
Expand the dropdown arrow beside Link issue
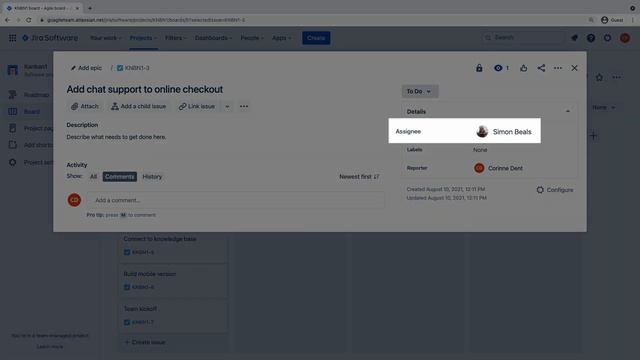point(227,107)
